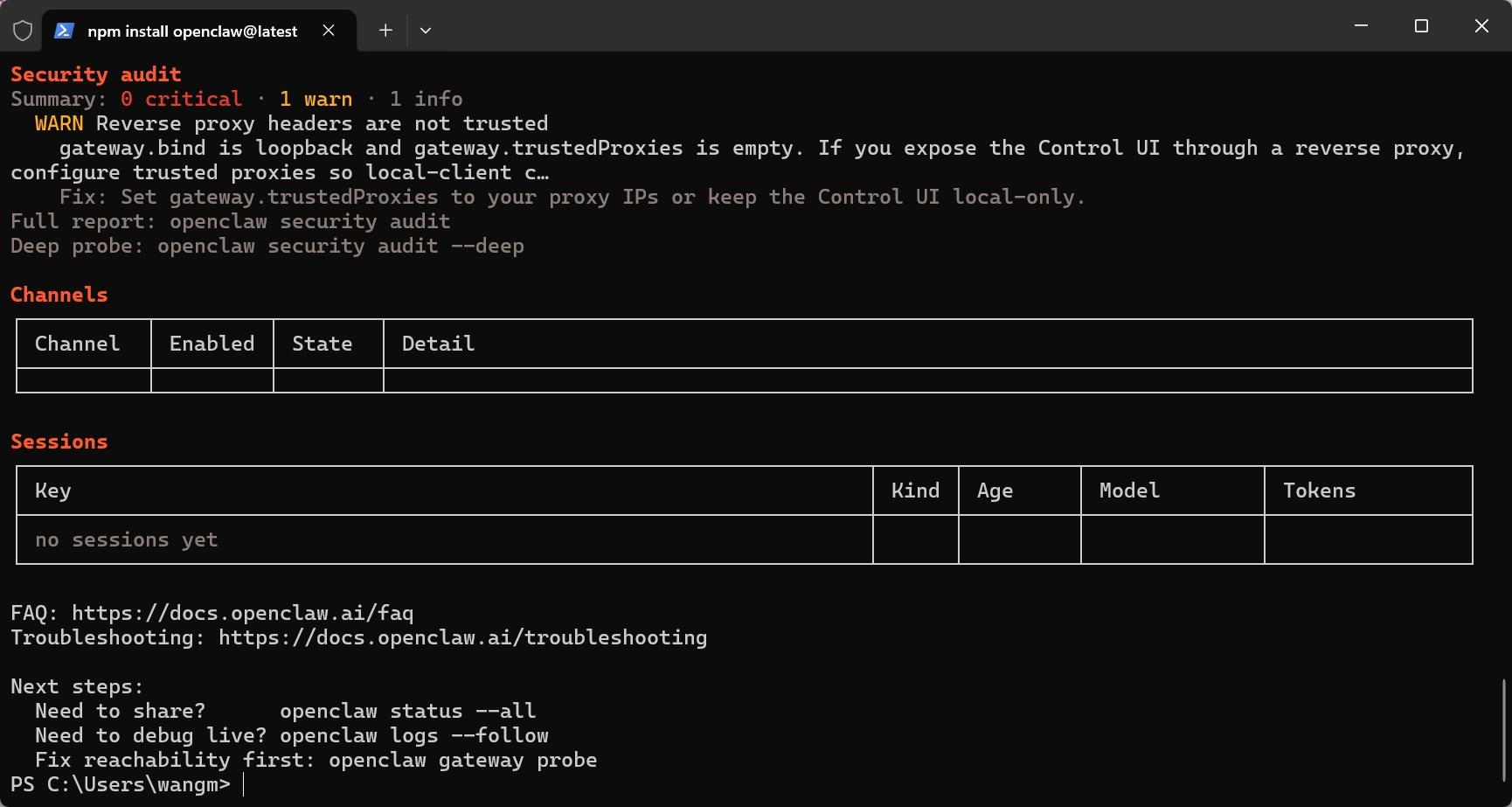Click the vertical scrollbar thumb

(1504, 730)
